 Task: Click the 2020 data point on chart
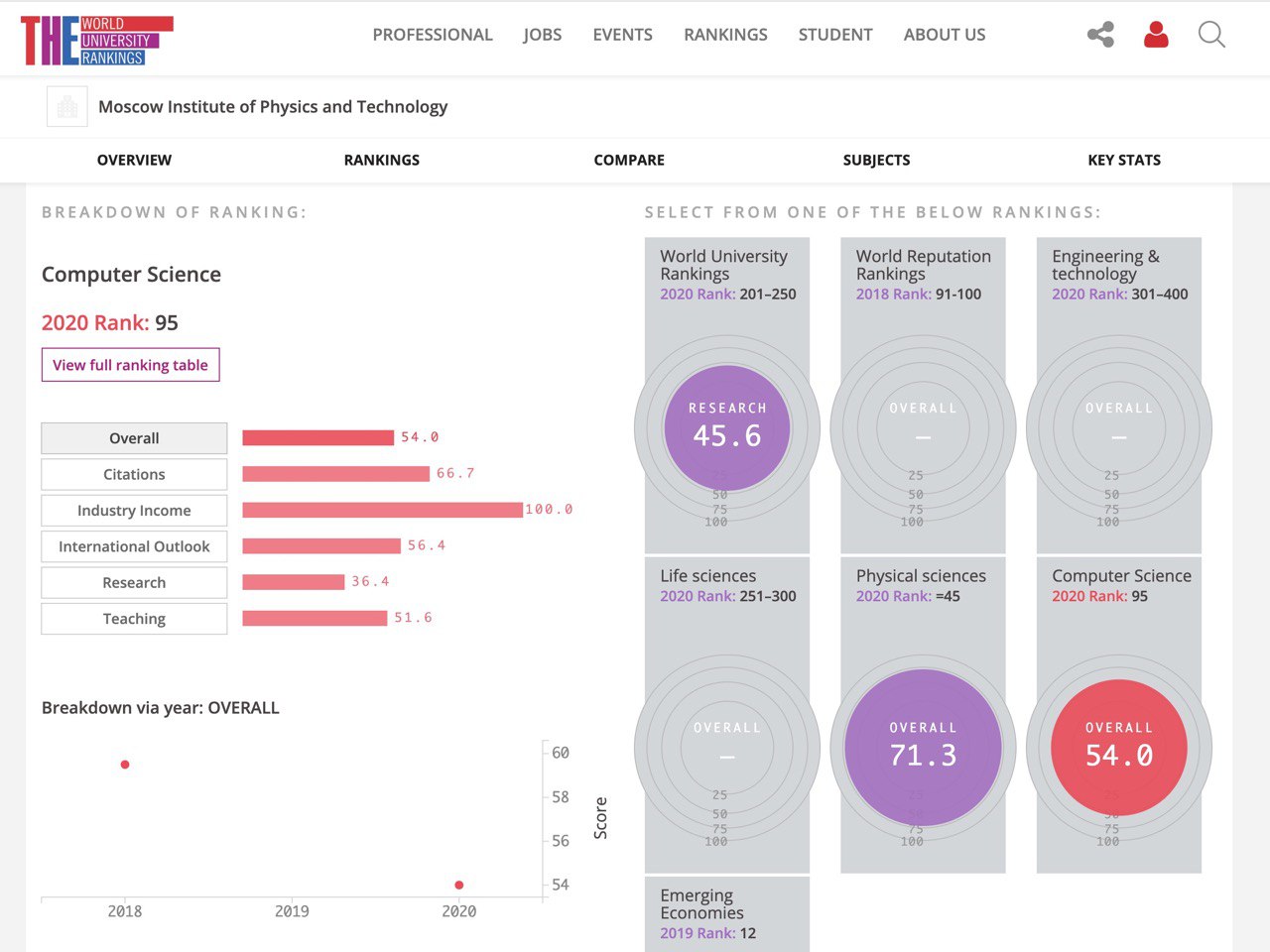458,885
